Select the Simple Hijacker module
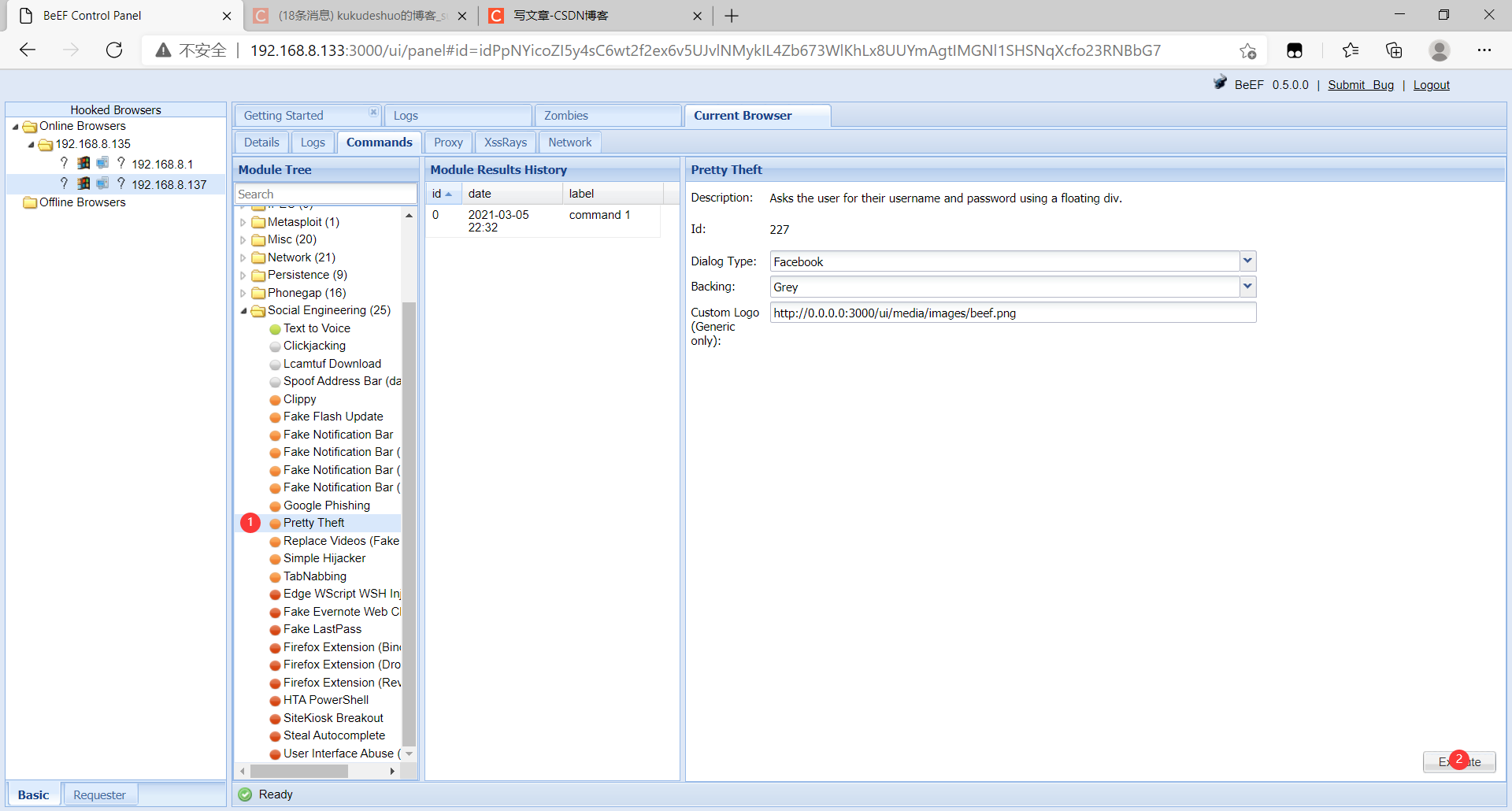Image resolution: width=1512 pixels, height=811 pixels. (x=324, y=558)
